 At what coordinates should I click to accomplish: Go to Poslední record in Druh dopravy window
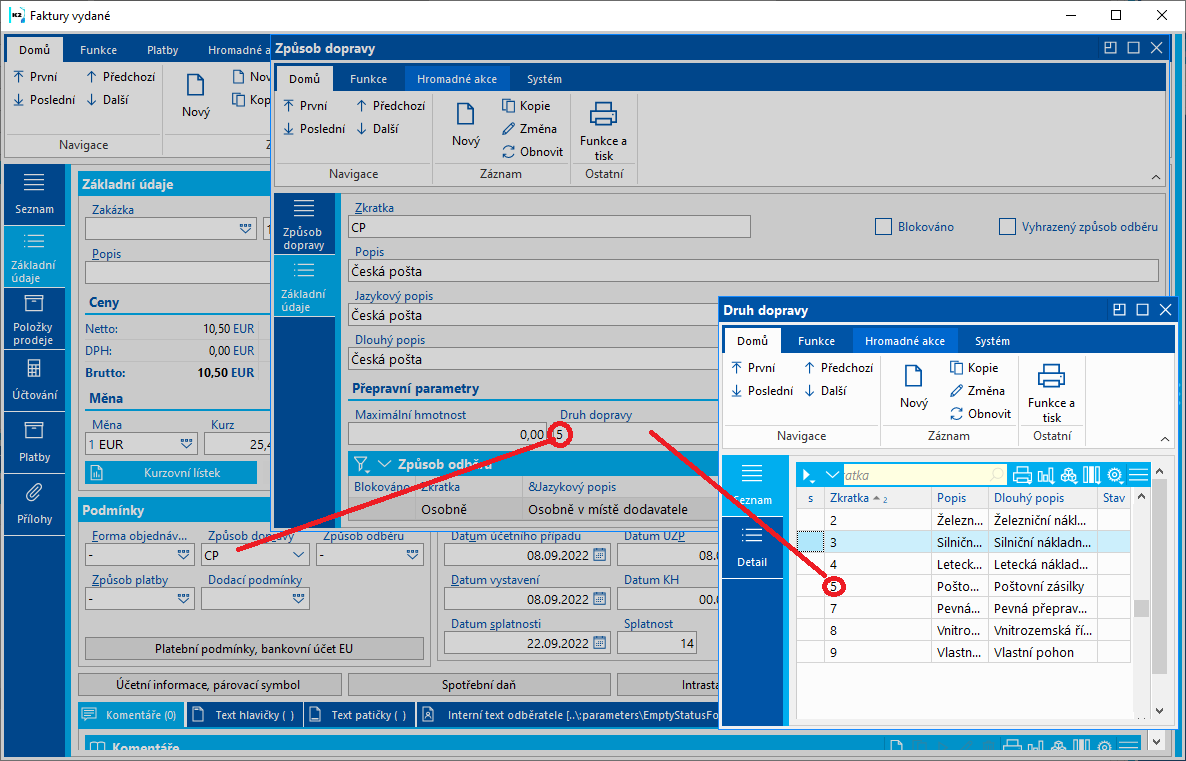click(x=762, y=390)
